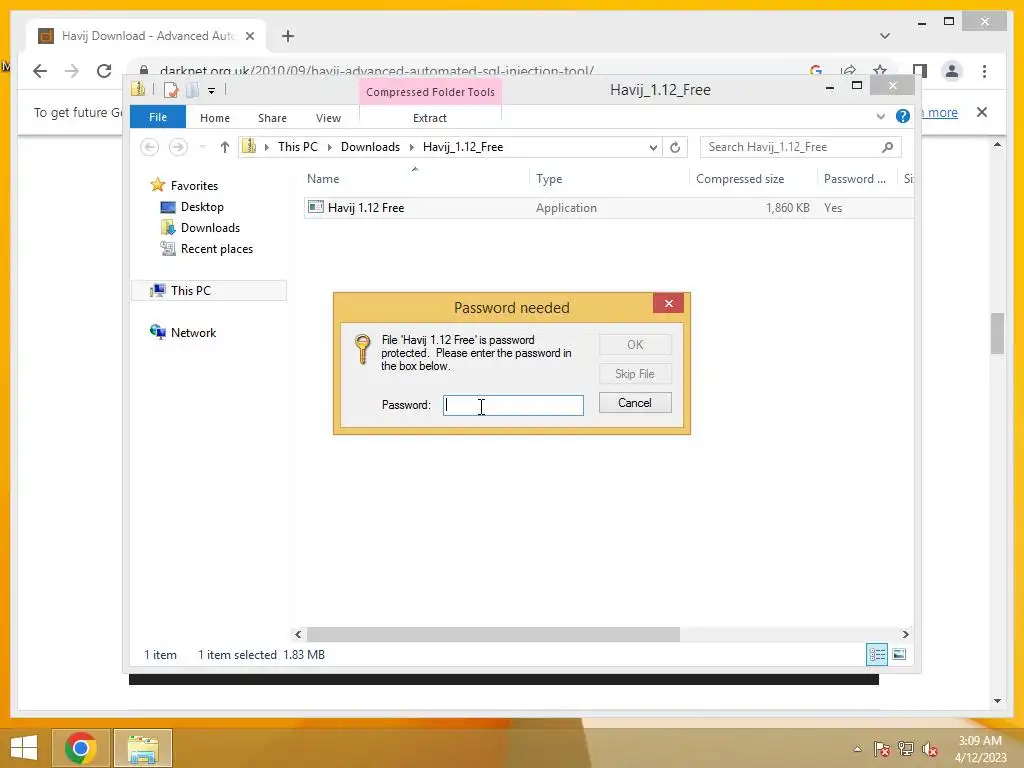Click Compressed Folder Tools contextual tab
The height and width of the screenshot is (768, 1024).
[x=430, y=92]
